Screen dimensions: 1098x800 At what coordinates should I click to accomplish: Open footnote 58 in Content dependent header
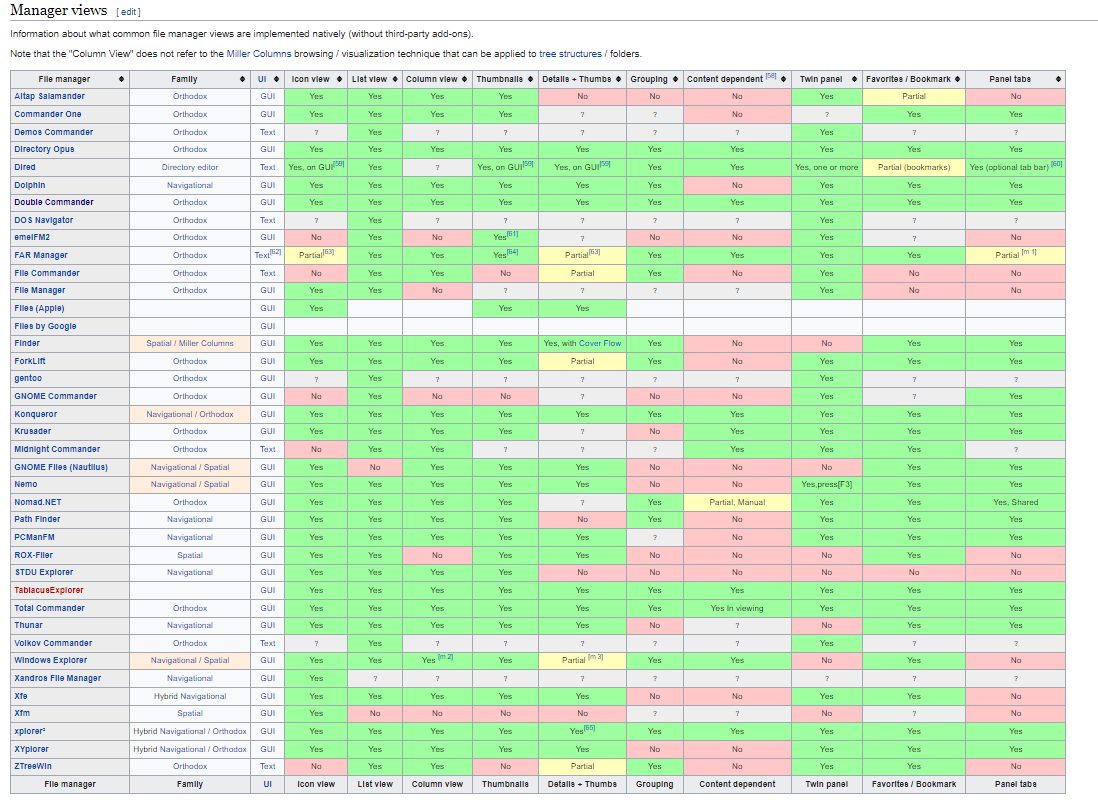click(771, 76)
